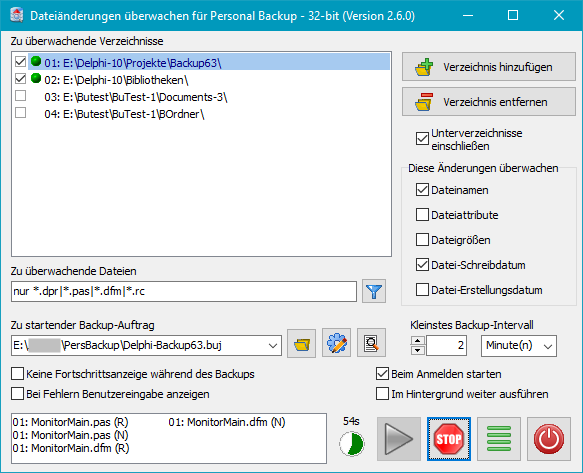Open the filter dialog with funnel icon
Screen dimensions: 583x473
pos(374,291)
